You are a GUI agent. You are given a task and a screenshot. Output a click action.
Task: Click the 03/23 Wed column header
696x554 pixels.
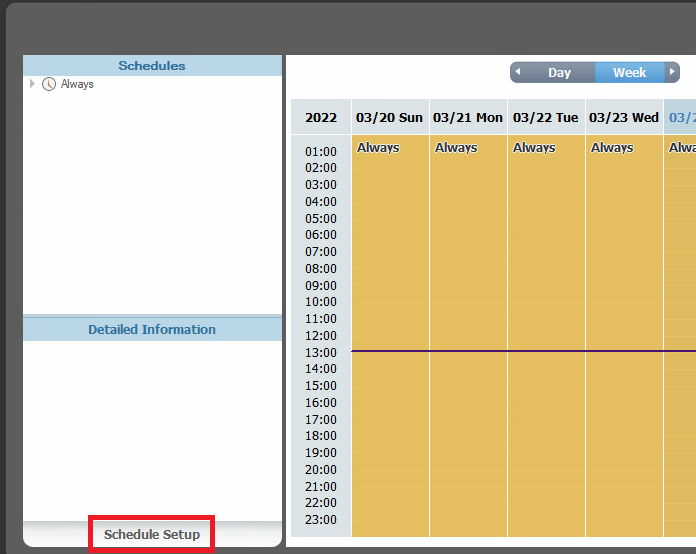coord(624,117)
